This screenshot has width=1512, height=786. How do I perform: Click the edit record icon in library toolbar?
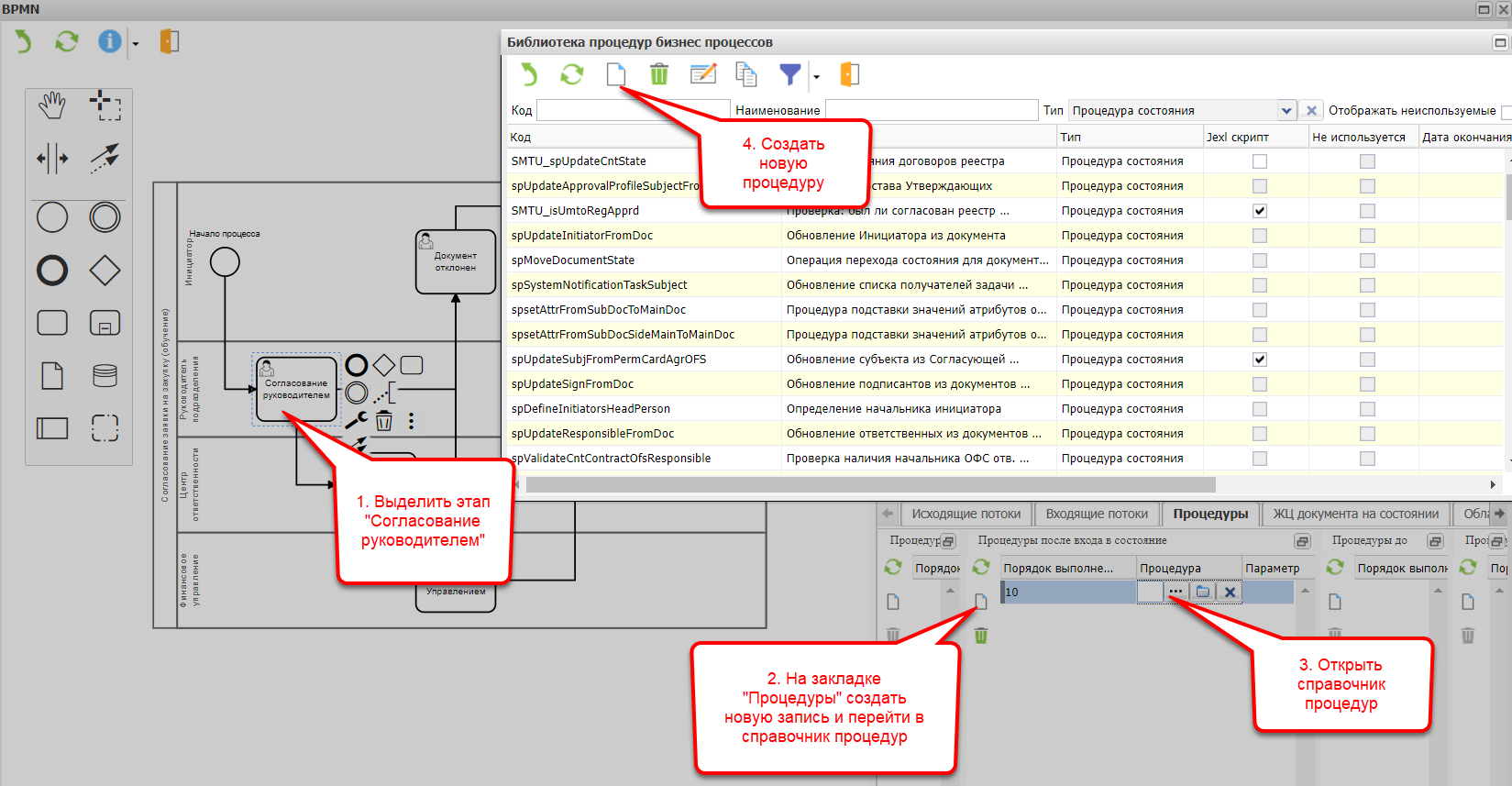(703, 74)
